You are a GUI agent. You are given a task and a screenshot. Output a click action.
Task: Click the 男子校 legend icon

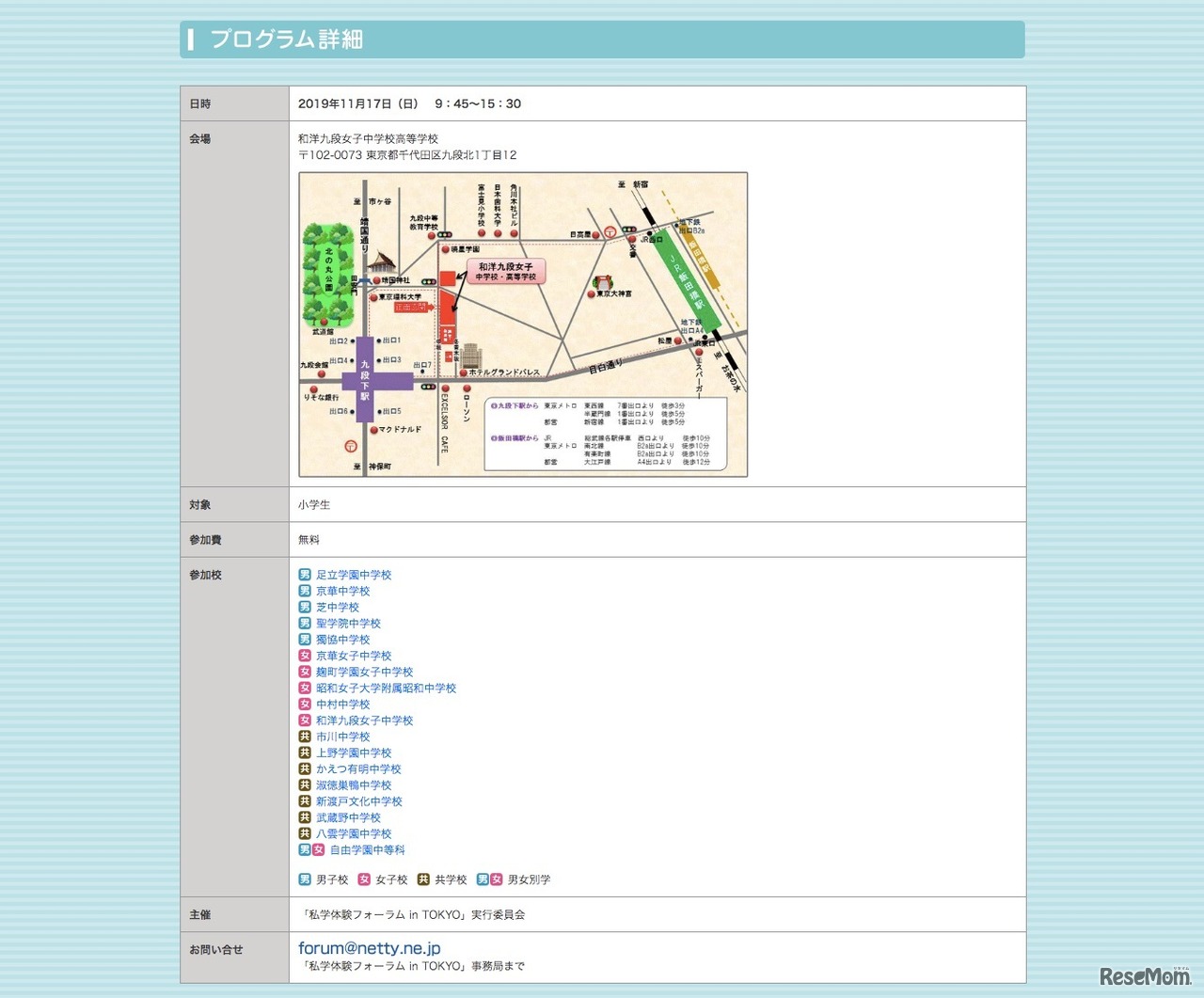[305, 879]
